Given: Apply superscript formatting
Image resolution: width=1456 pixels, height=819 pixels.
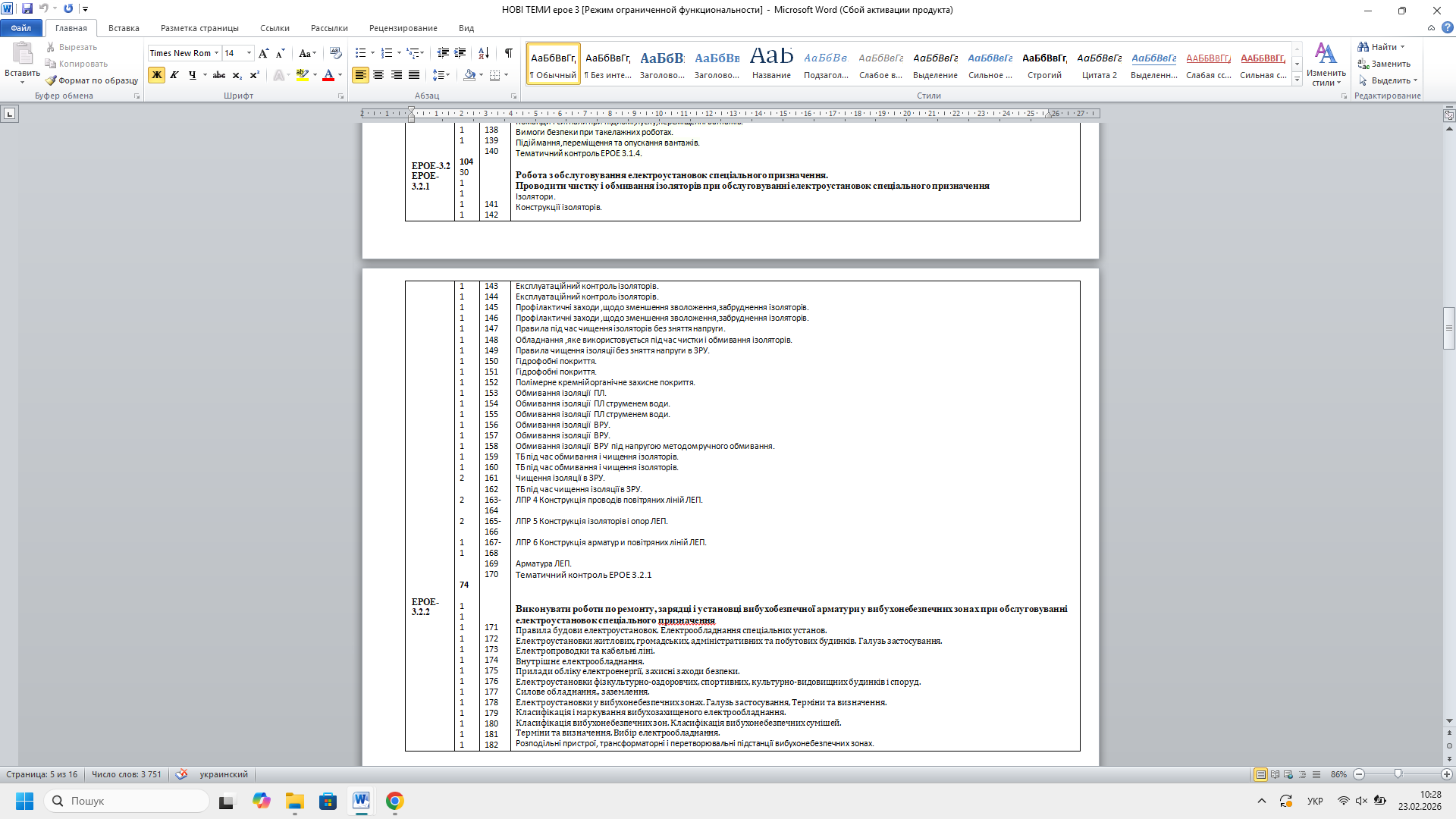Looking at the screenshot, I should point(254,75).
